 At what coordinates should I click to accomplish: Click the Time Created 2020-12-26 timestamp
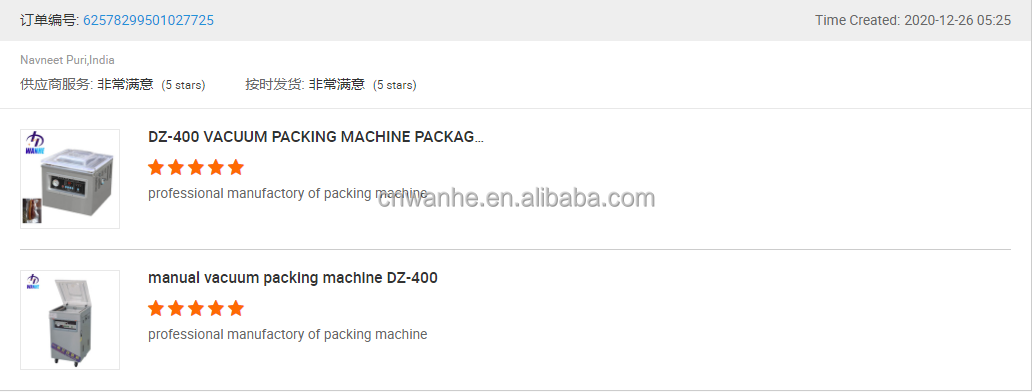click(913, 20)
